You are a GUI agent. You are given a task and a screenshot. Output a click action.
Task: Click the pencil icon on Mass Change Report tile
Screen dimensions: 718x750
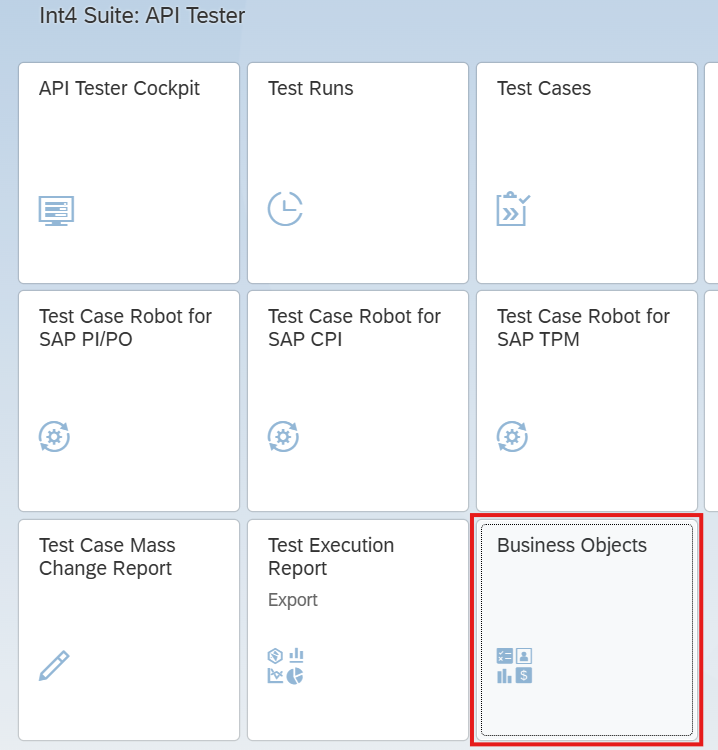pos(55,665)
